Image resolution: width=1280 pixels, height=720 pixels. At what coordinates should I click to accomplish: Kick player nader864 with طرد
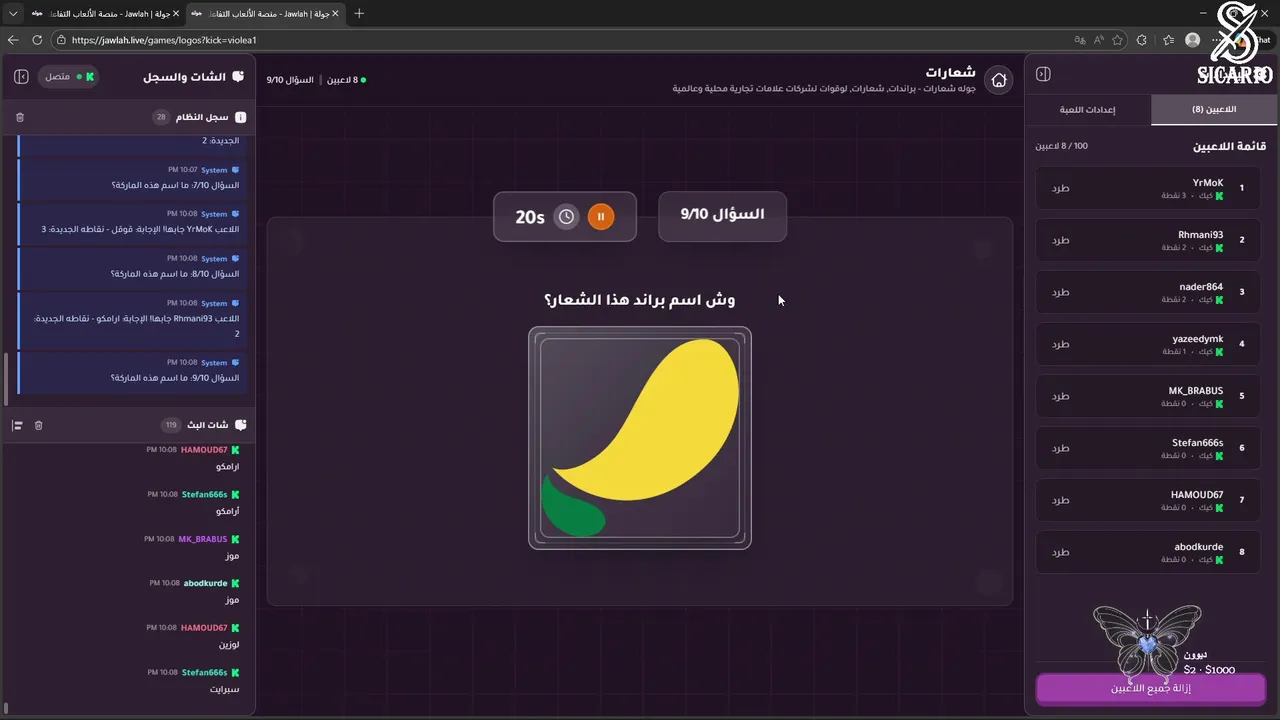(x=1060, y=292)
